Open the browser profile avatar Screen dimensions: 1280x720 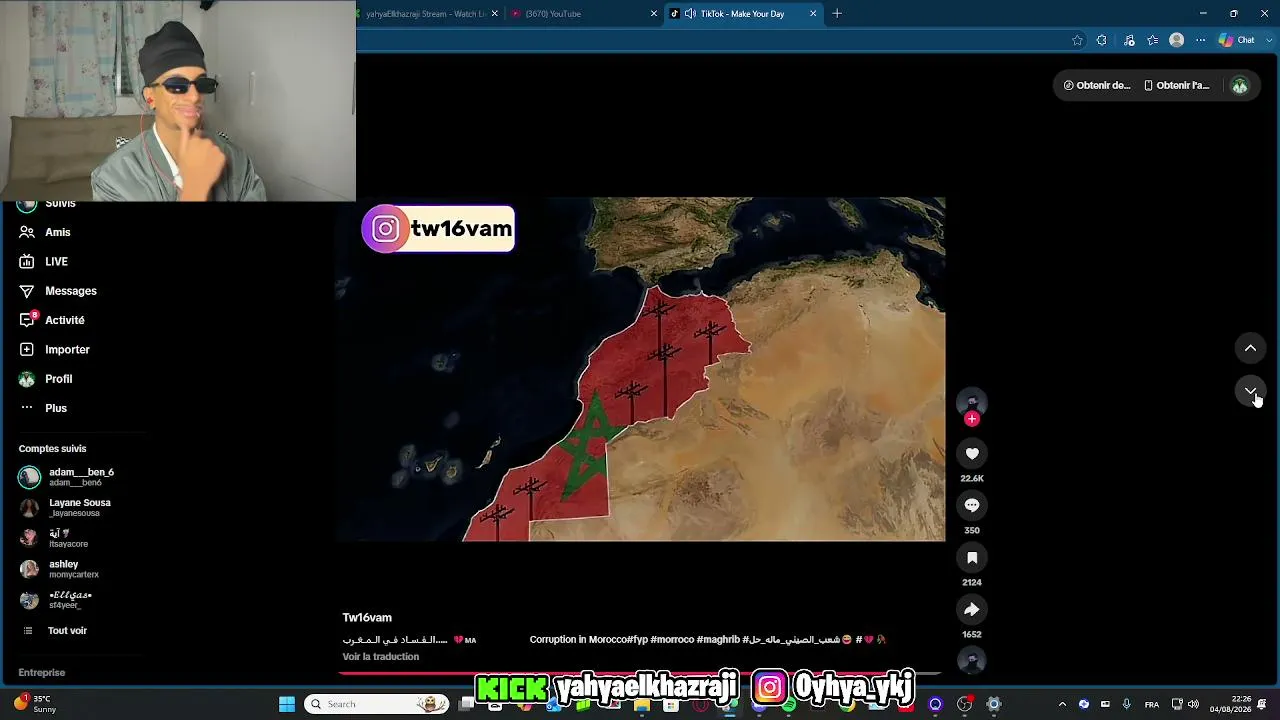click(1177, 41)
